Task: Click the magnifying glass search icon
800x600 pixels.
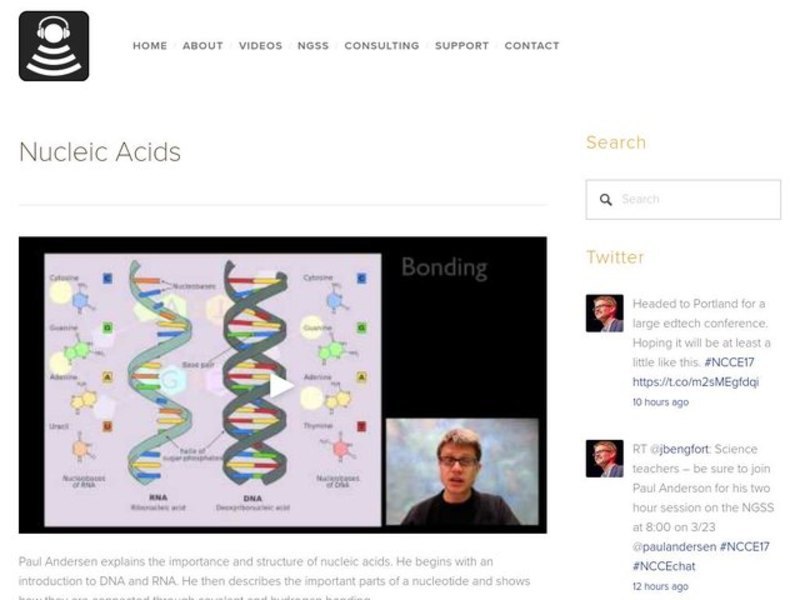Action: point(607,199)
